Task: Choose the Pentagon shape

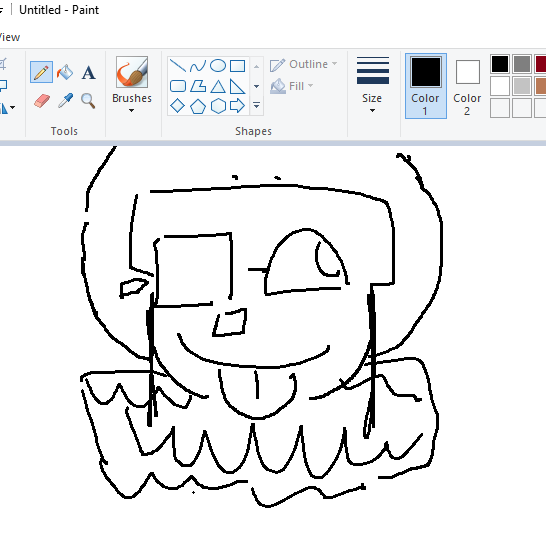Action: coord(197,106)
